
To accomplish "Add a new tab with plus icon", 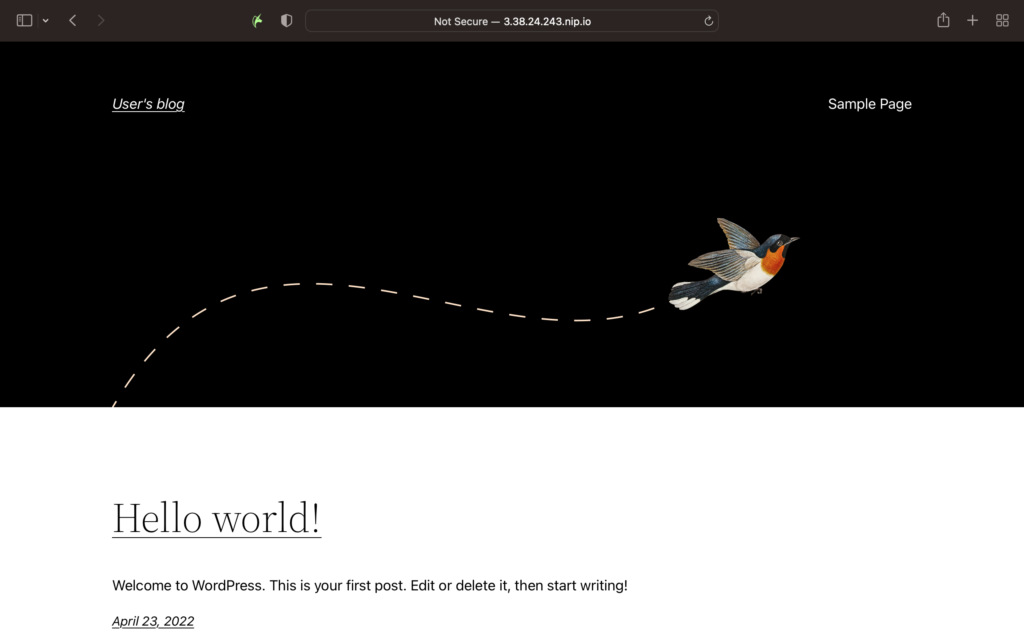I will [x=972, y=21].
